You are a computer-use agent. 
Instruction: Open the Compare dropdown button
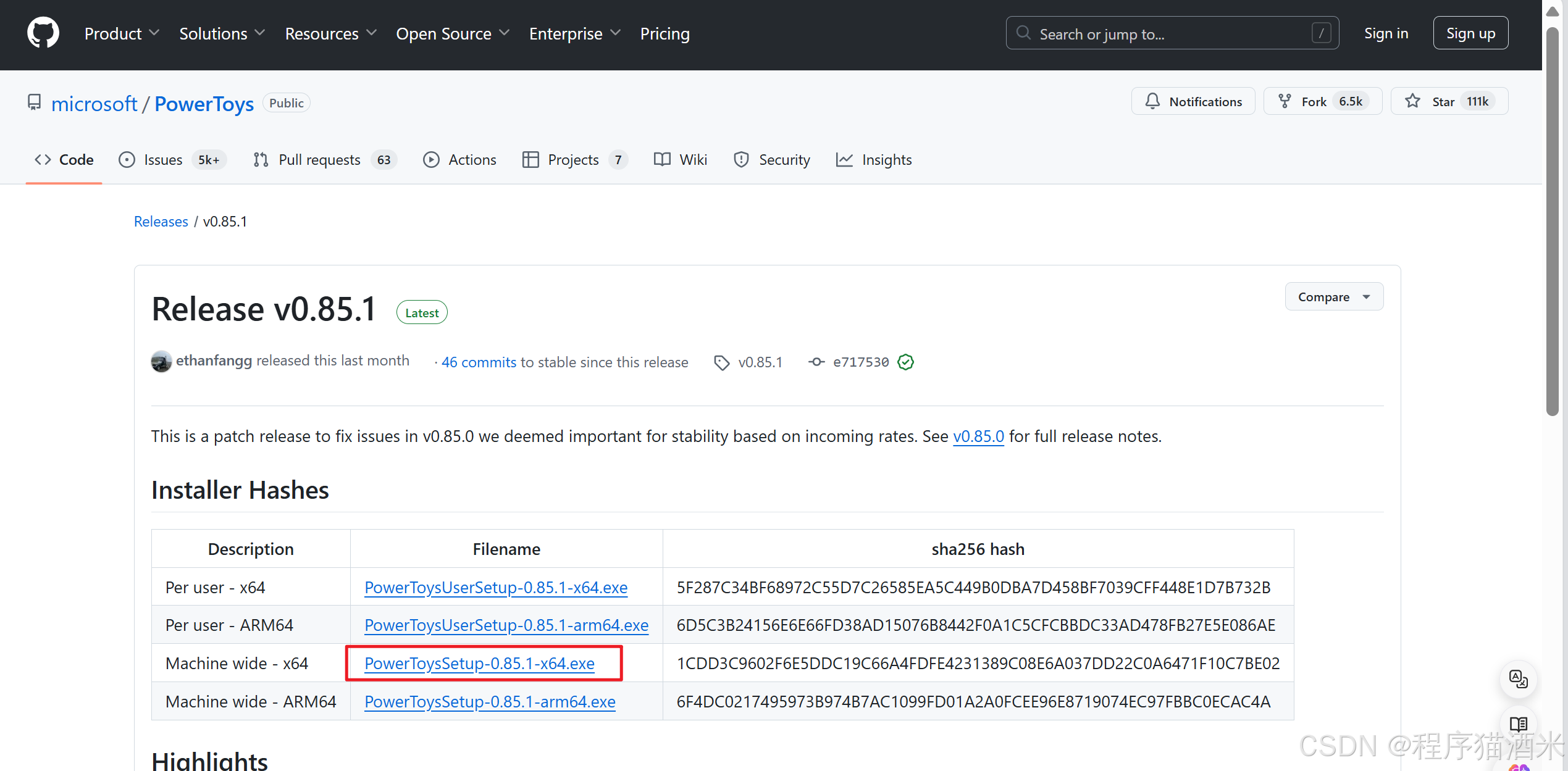(1333, 297)
